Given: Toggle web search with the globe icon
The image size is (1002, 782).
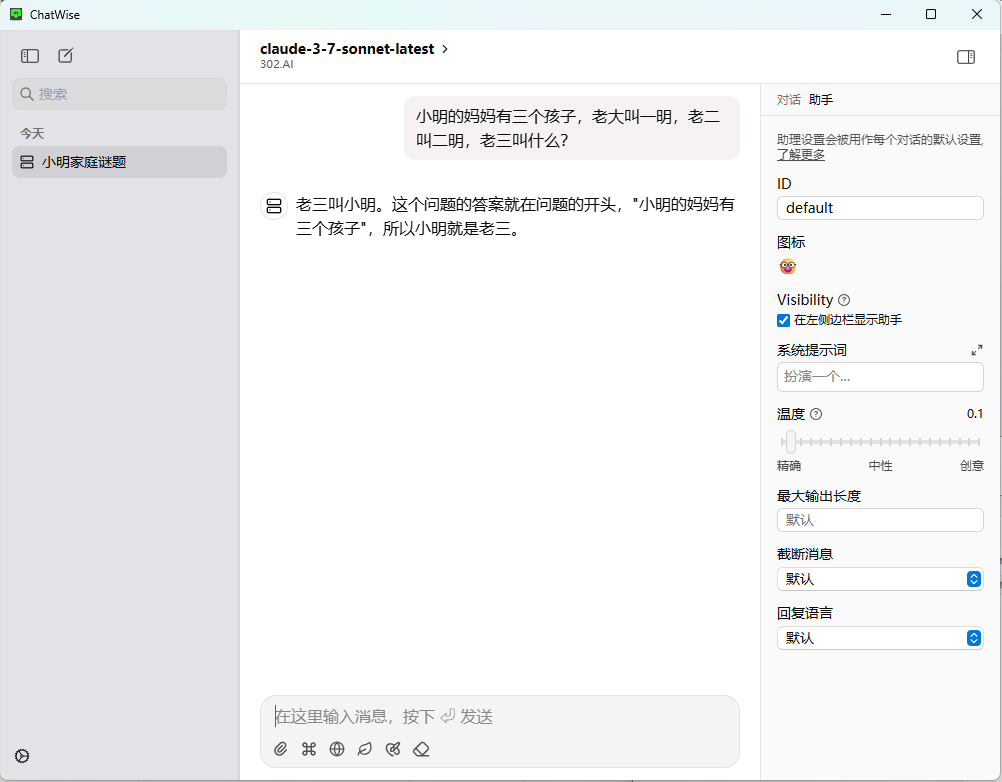Looking at the screenshot, I should click(336, 749).
